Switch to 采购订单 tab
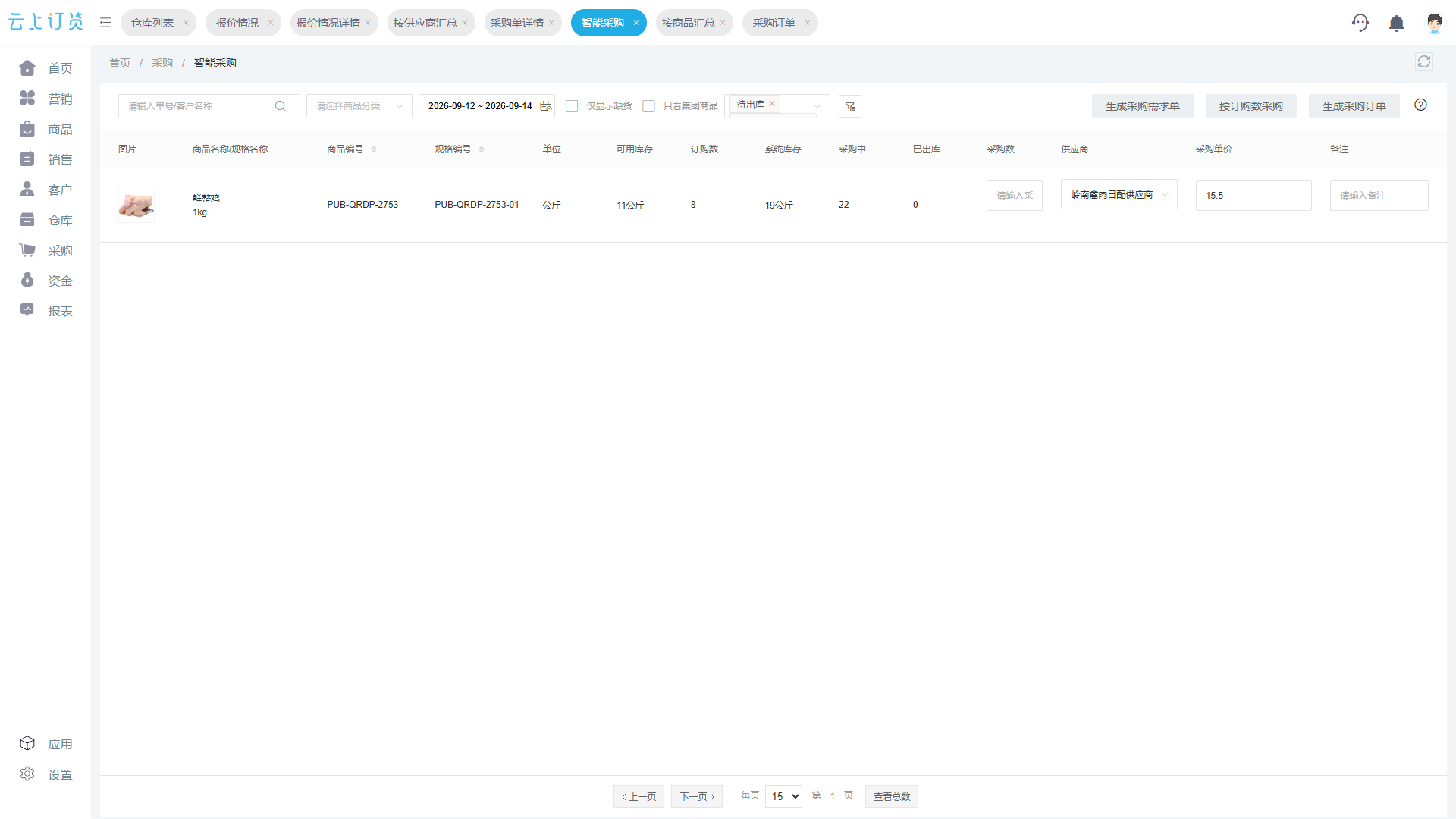 pyautogui.click(x=774, y=23)
